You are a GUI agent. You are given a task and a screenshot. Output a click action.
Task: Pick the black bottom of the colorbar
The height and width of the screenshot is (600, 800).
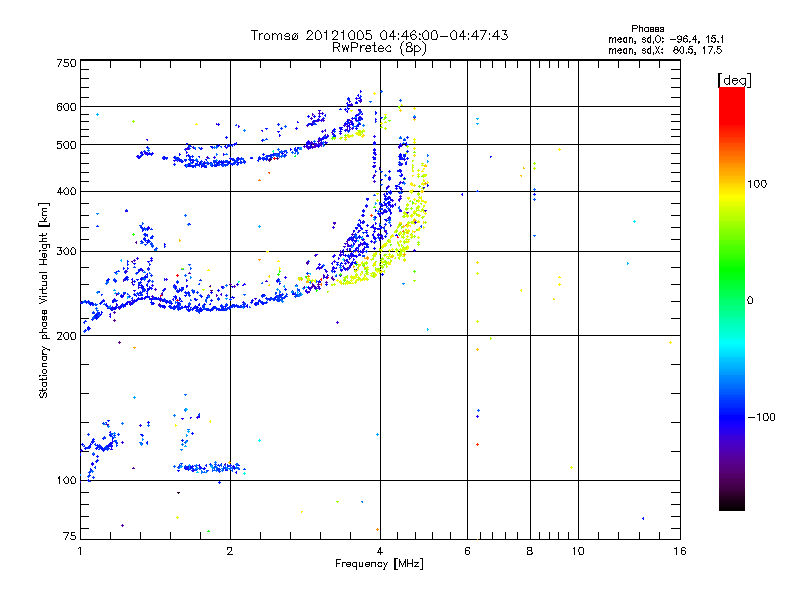[732, 504]
